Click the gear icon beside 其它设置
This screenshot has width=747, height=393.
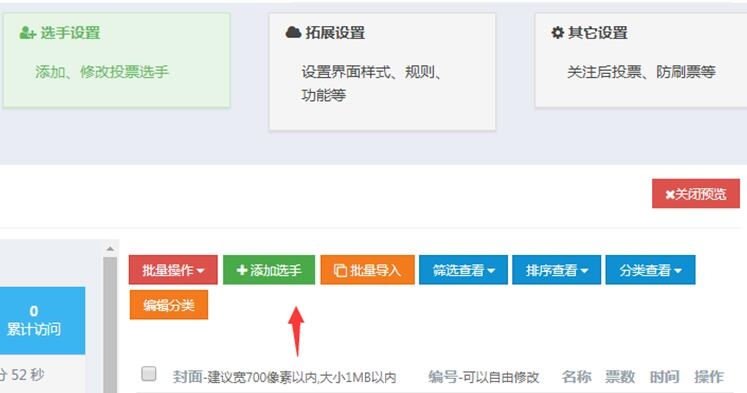tap(557, 32)
